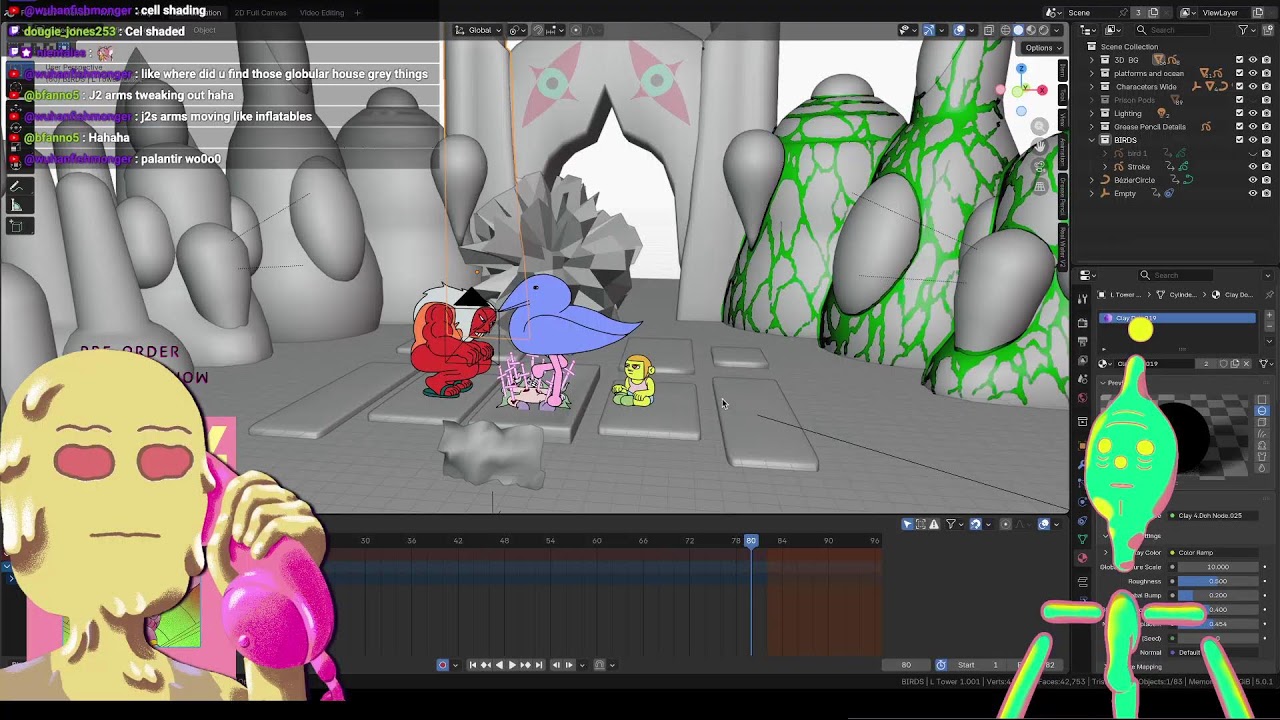
Task: Switch to Video Editing workspace tab
Action: tap(322, 12)
